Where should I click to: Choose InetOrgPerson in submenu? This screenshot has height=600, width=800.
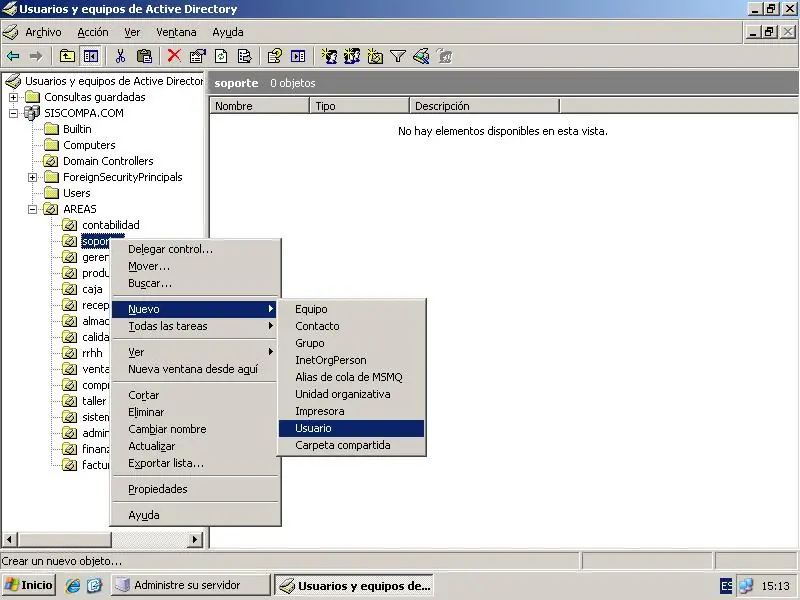coord(352,360)
